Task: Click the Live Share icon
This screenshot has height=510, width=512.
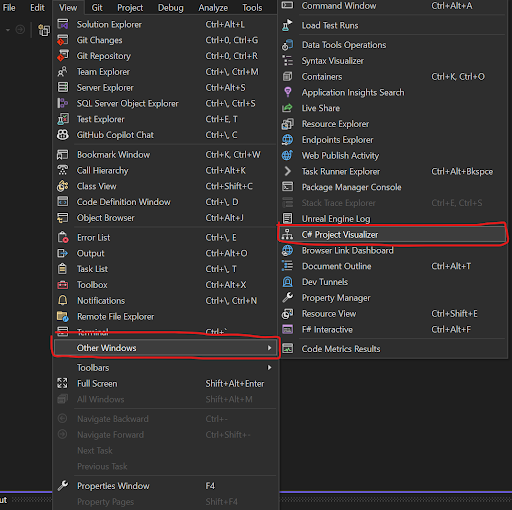Action: tap(287, 108)
